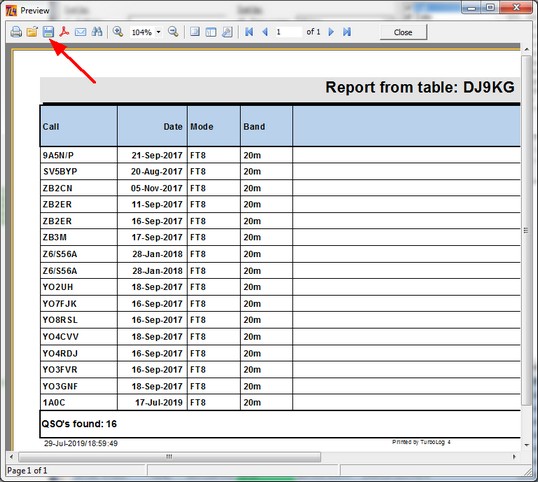Go to next page arrow
This screenshot has height=482, width=538.
[x=331, y=32]
